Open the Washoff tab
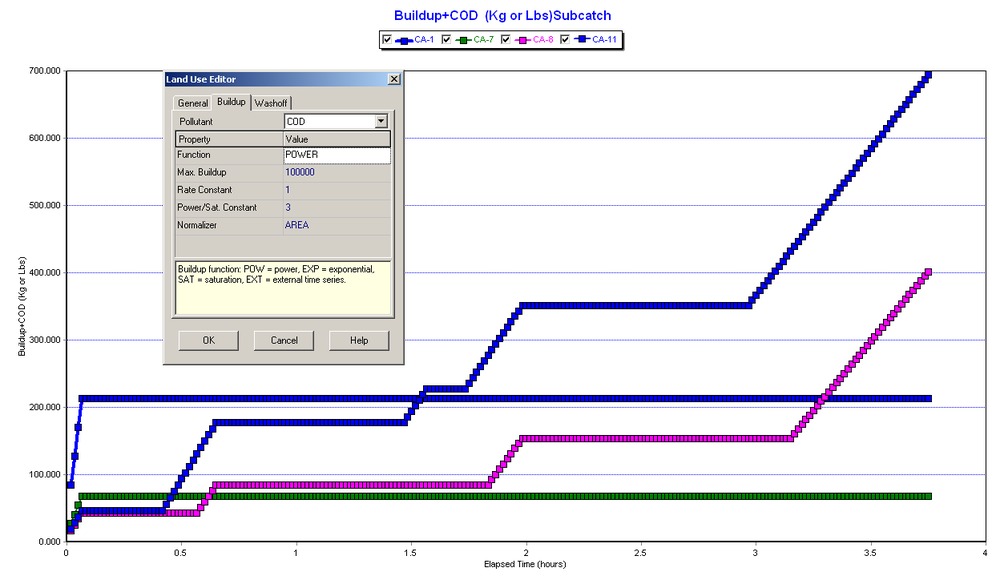 pyautogui.click(x=270, y=102)
